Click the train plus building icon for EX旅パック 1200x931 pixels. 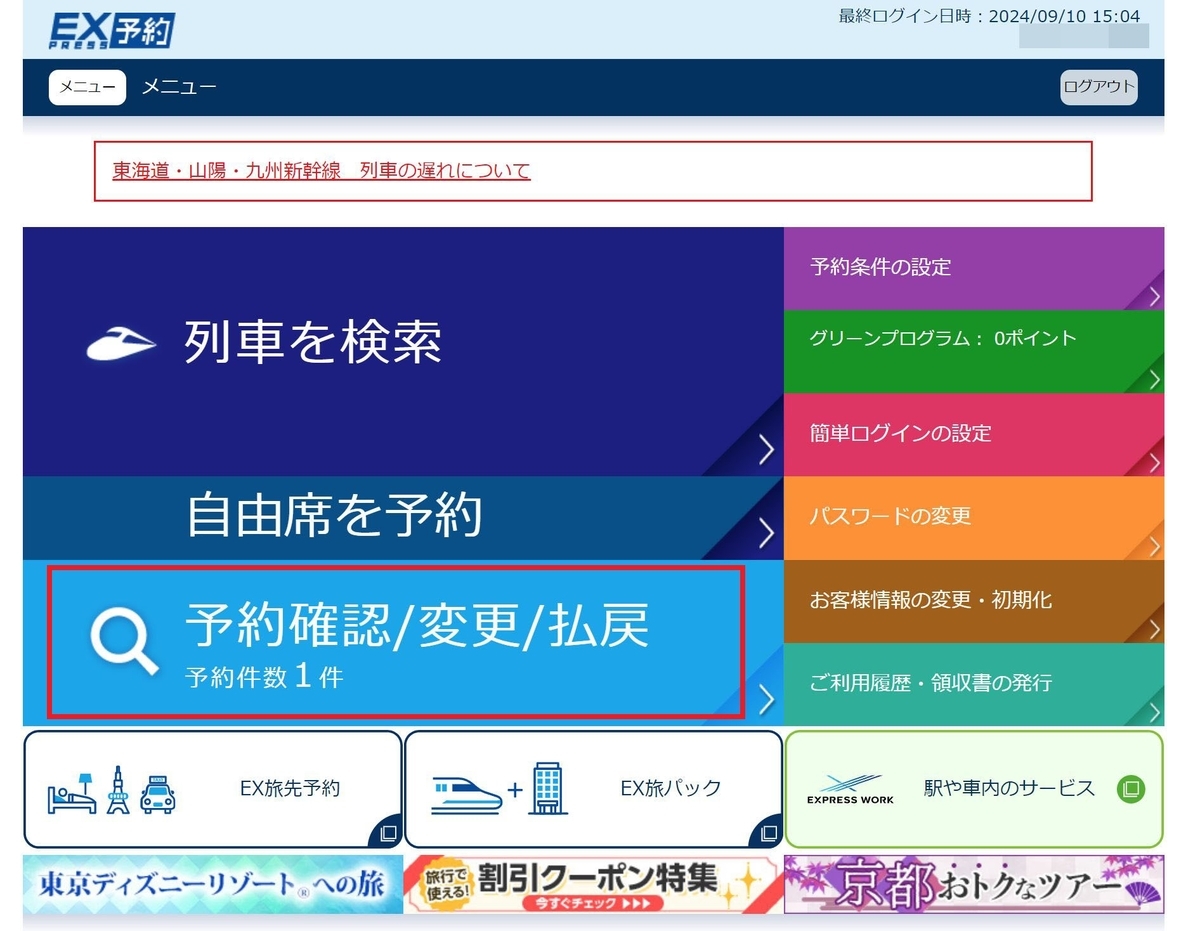(499, 789)
